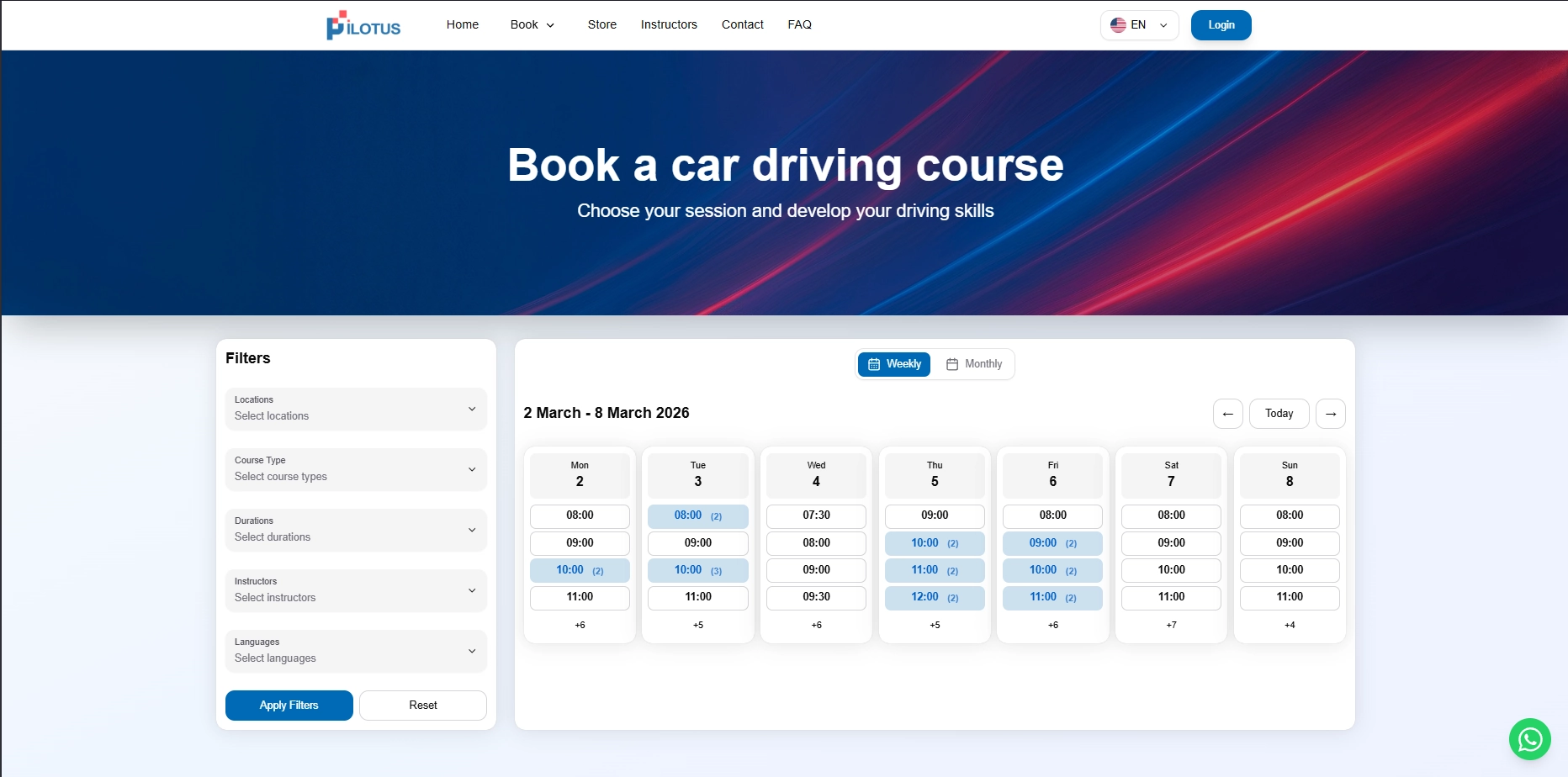Viewport: 1568px width, 777px height.
Task: Switch to Weekly calendar view
Action: point(894,364)
